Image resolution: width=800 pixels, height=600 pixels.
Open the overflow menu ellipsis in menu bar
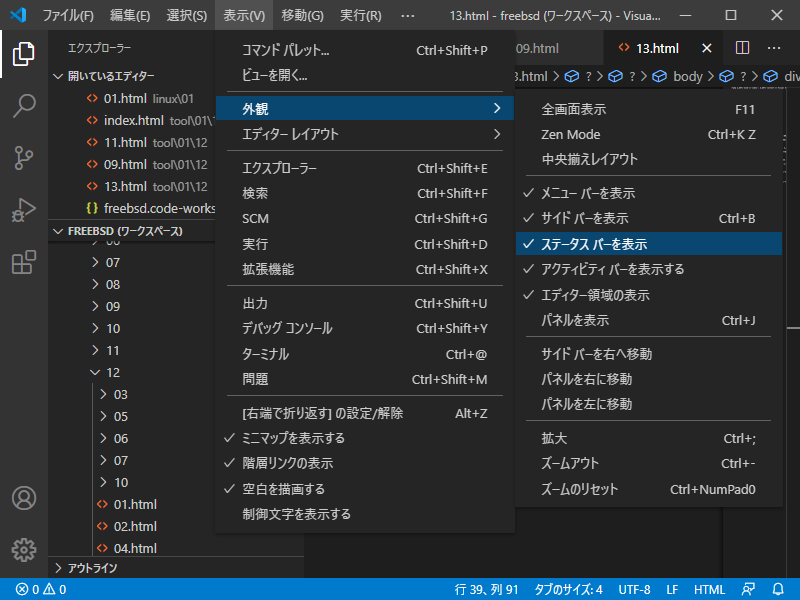pos(408,16)
